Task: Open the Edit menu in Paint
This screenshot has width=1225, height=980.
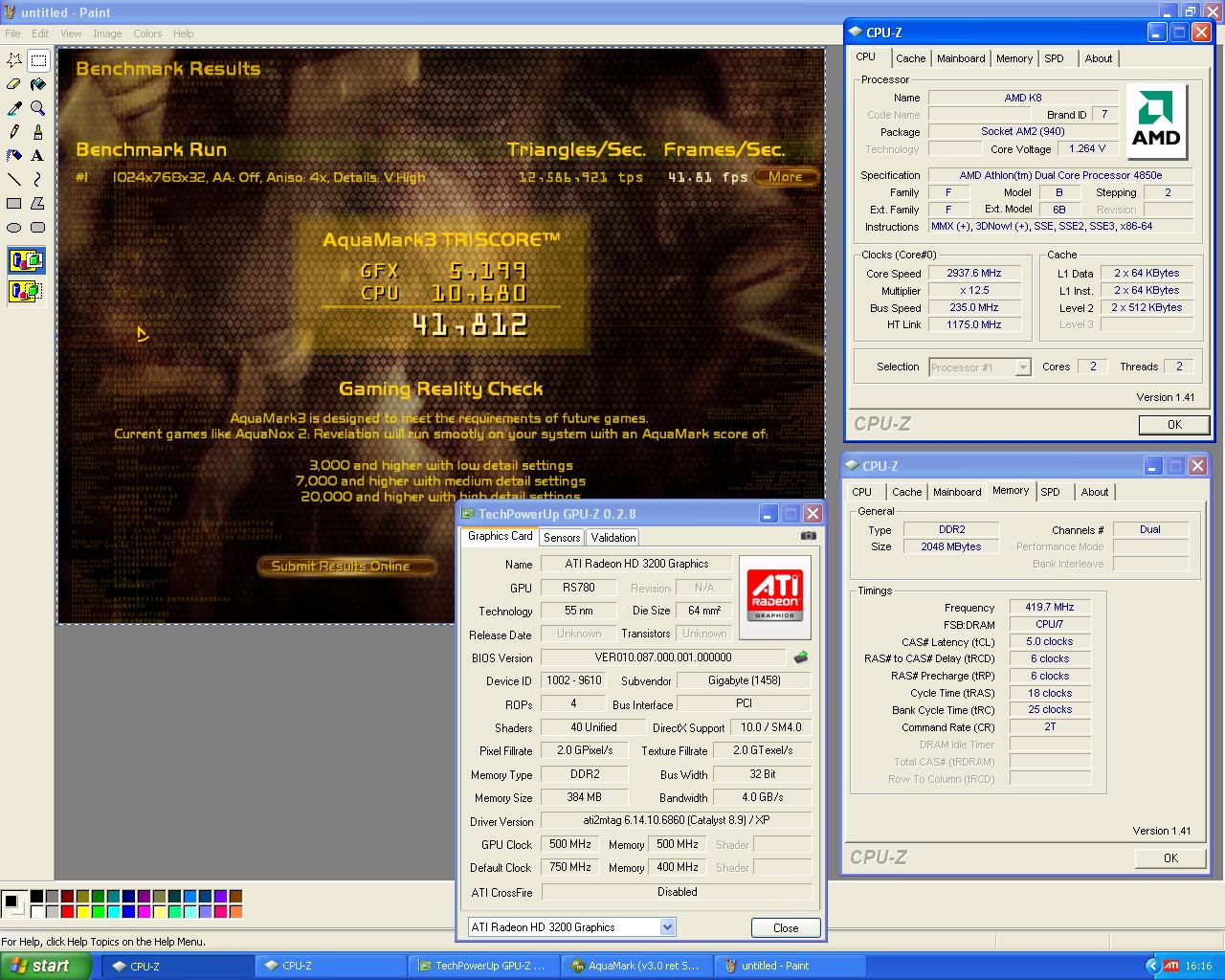Action: point(40,33)
